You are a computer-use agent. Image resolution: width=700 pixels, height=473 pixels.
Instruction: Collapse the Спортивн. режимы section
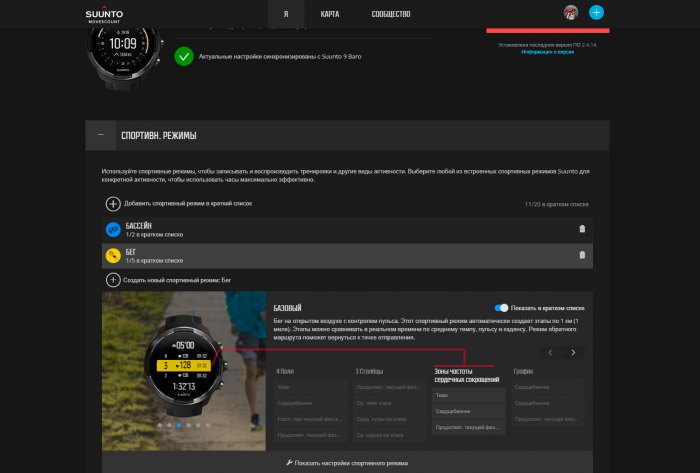pyautogui.click(x=100, y=135)
